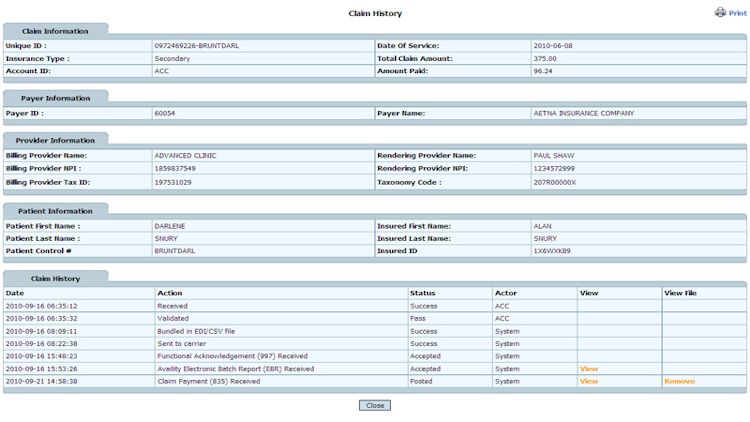This screenshot has height=422, width=750.
Task: Click the Claim History page title
Action: point(375,13)
